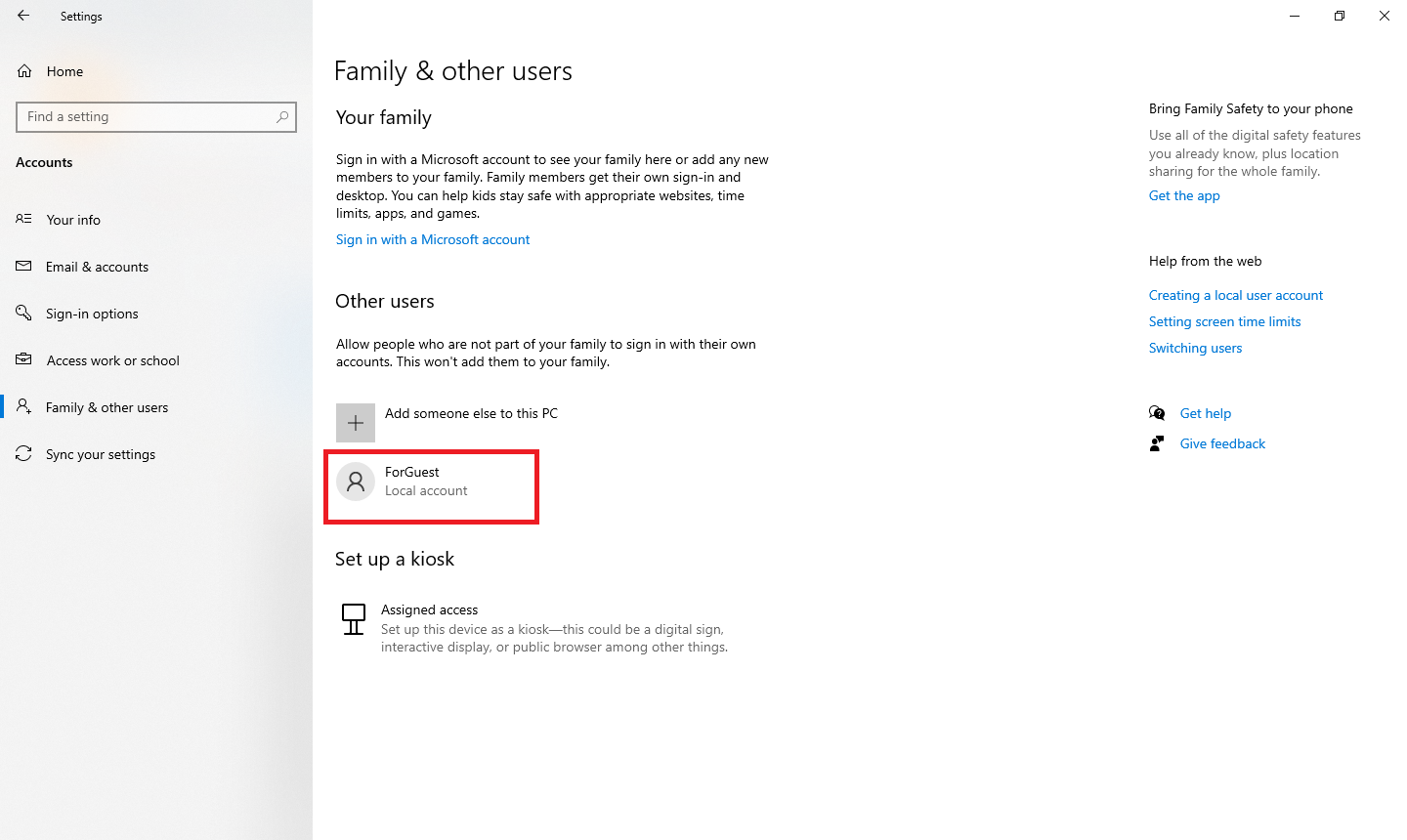
Task: Click the Other users heading
Action: point(385,301)
